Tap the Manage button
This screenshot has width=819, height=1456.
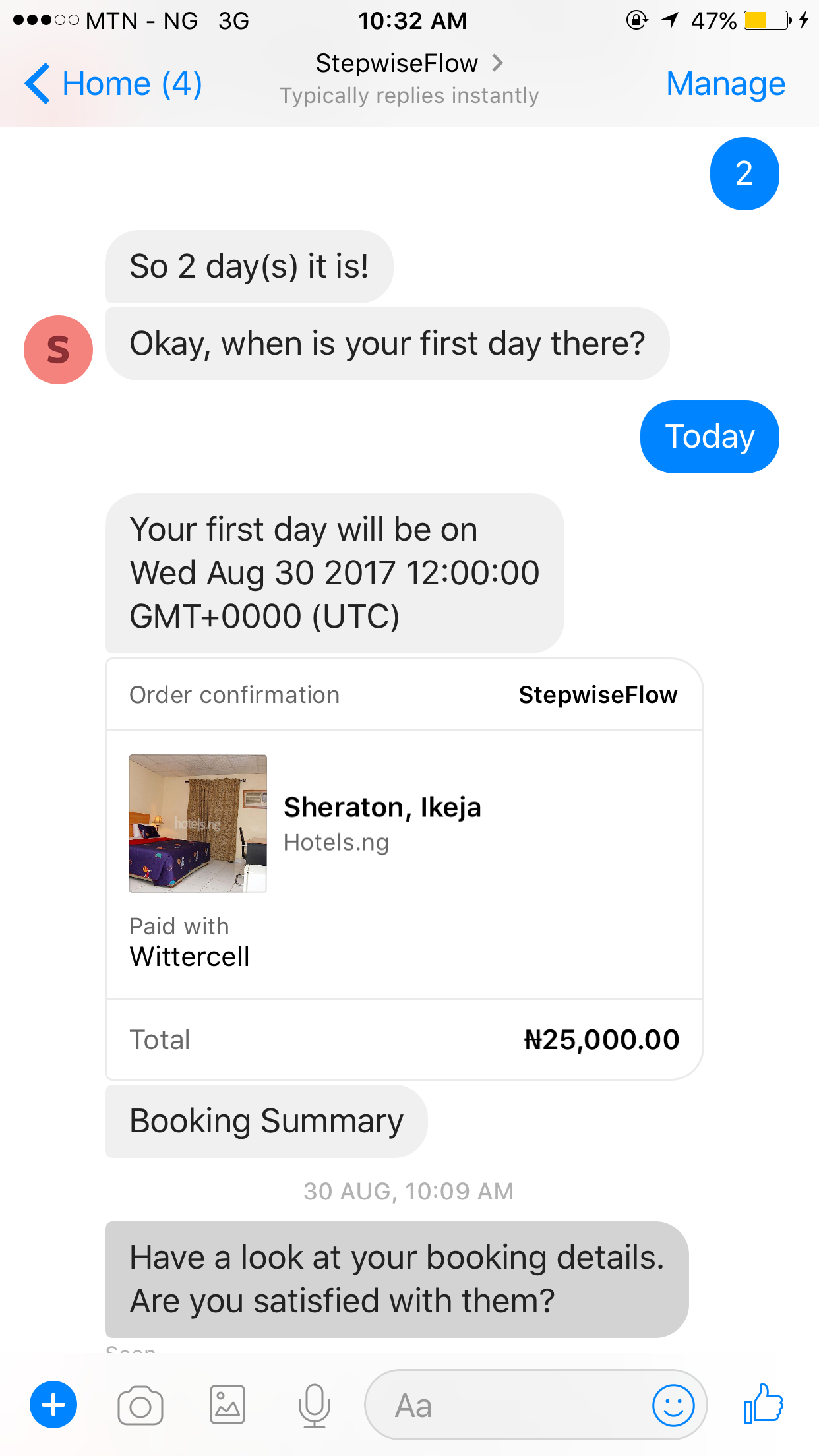point(725,84)
